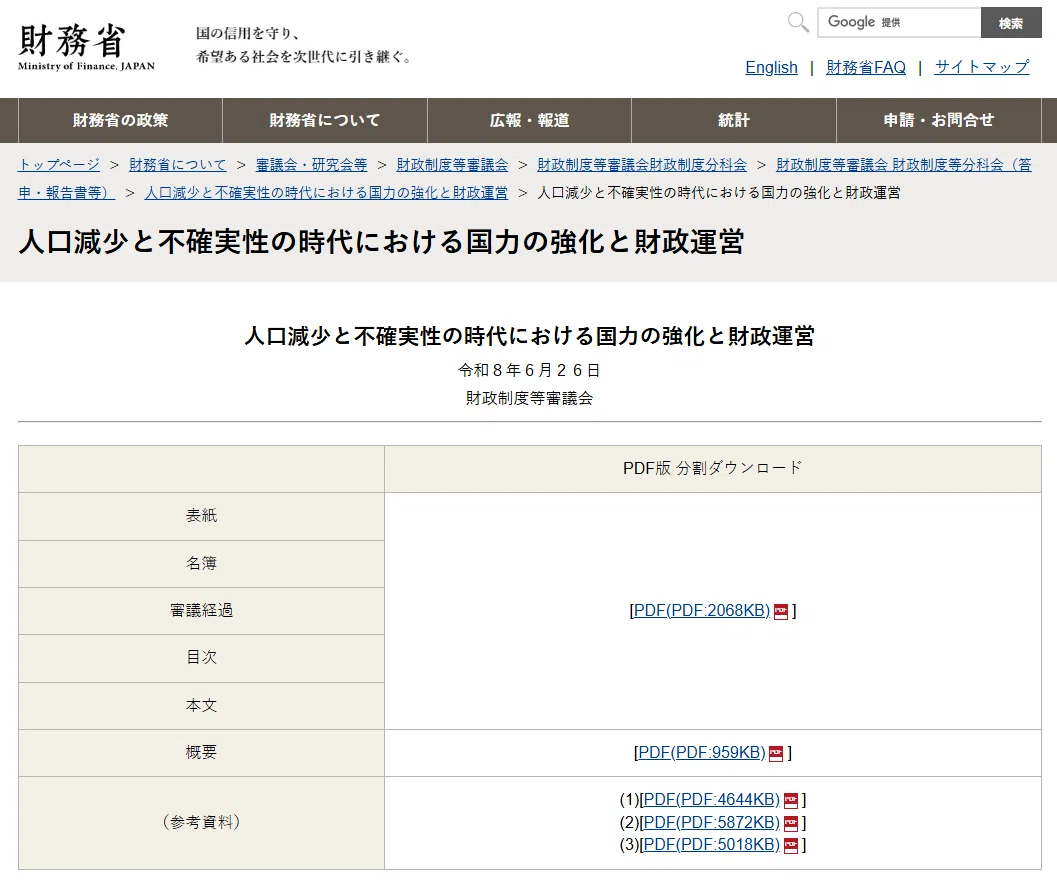Screen dimensions: 1057x881
Task: Click the 目次 table cell
Action: (202, 658)
